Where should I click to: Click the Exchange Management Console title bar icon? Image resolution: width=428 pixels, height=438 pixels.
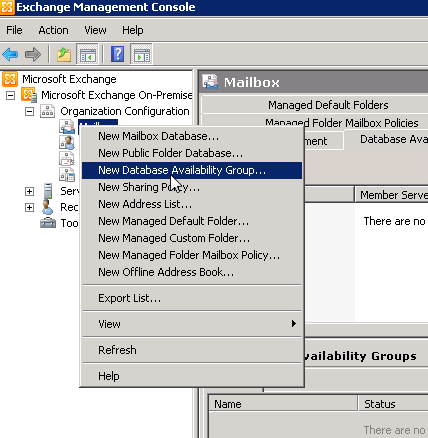click(7, 7)
